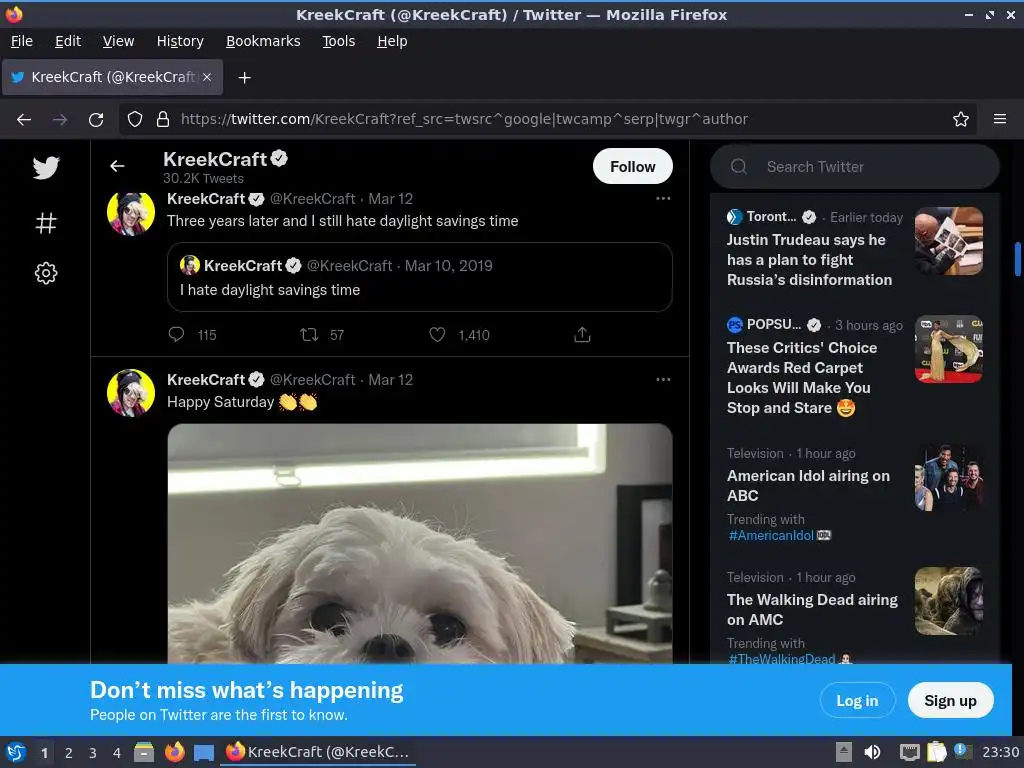Click the notification tray icon with badge
Screen dimensions: 1024x768
click(963, 751)
